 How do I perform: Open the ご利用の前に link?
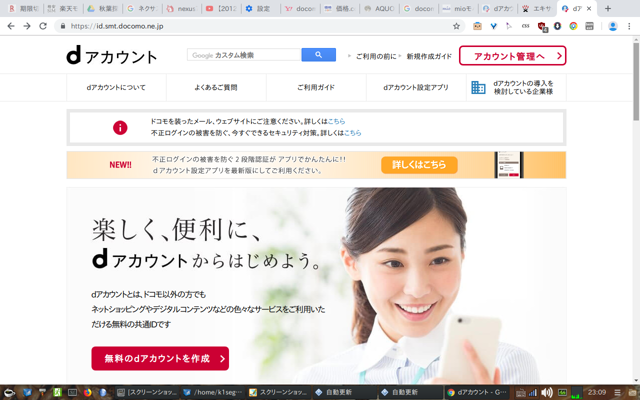coord(376,56)
